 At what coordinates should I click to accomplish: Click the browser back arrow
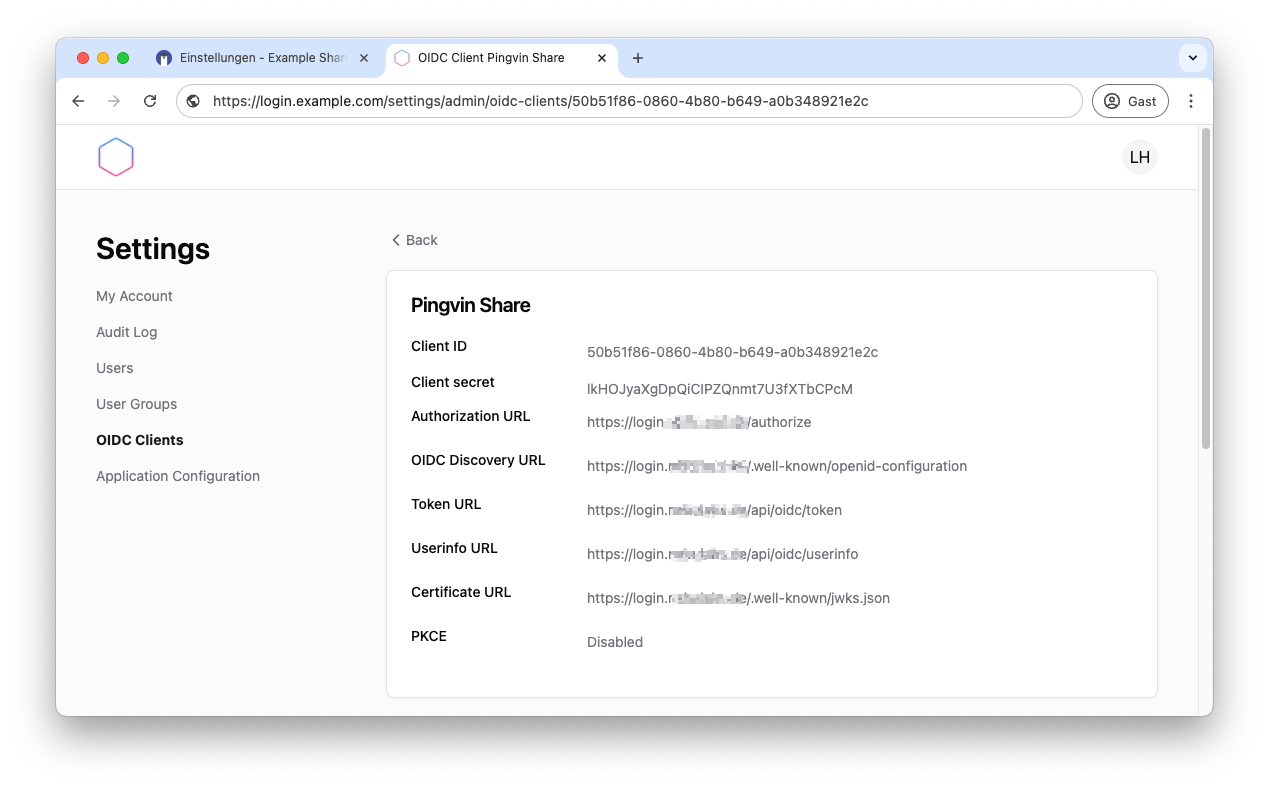78,101
